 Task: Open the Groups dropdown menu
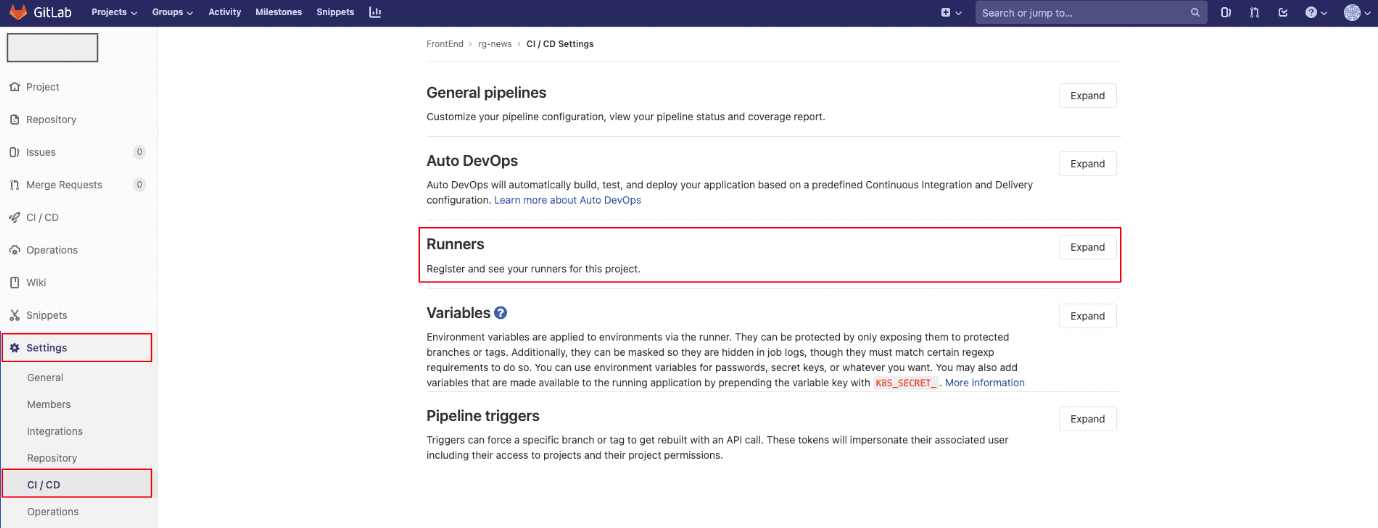[173, 13]
